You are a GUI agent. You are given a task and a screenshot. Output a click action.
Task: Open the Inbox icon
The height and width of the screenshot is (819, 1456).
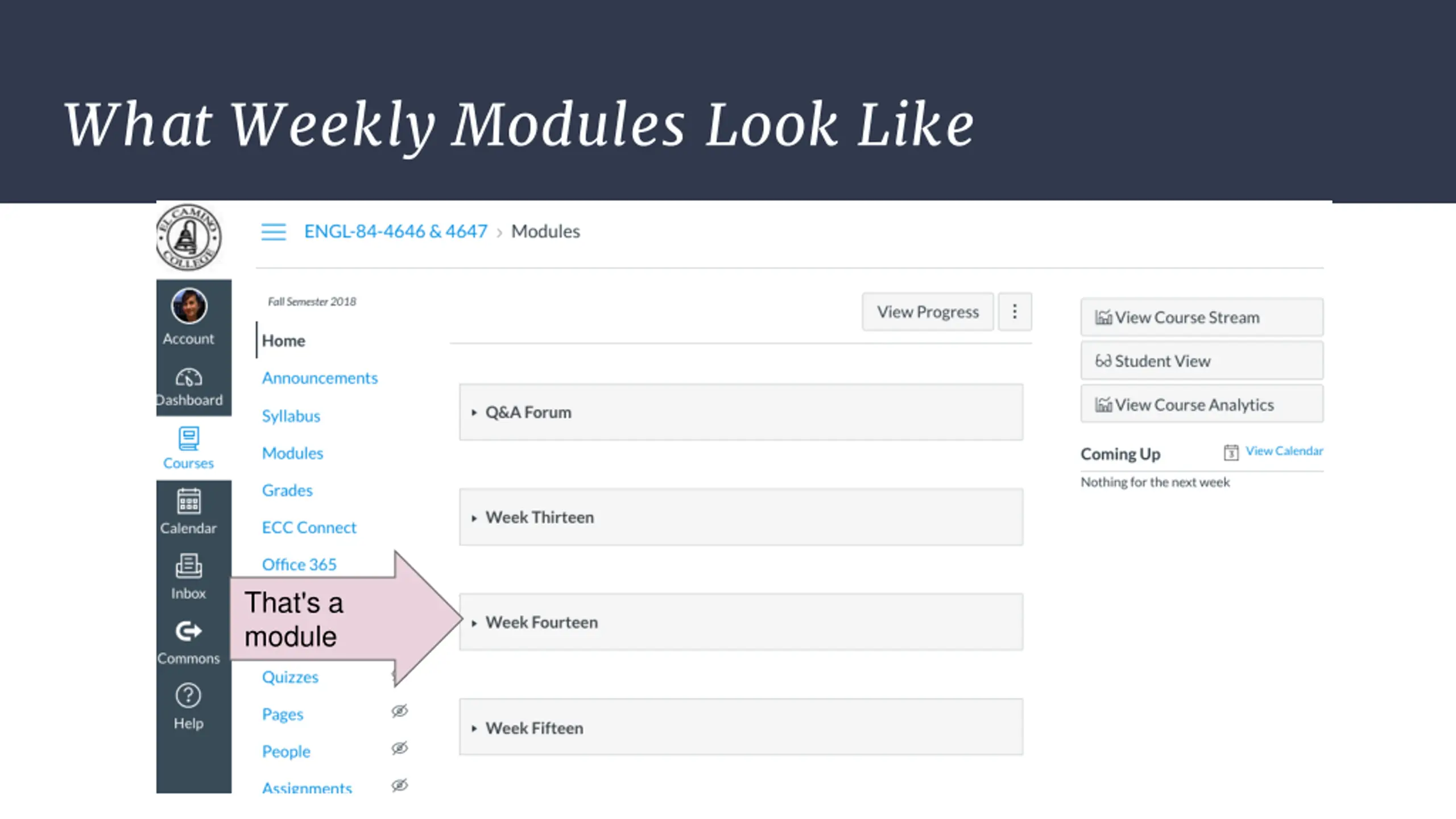coord(189,566)
